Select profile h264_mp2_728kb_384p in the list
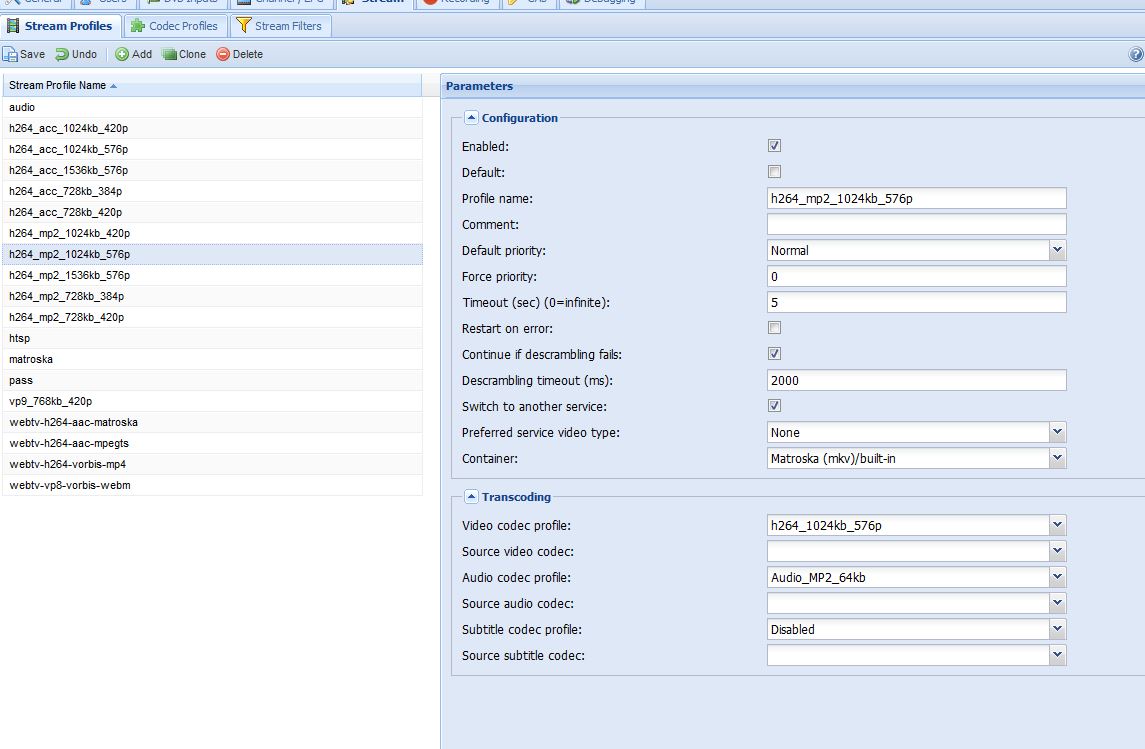Screen dimensions: 1145x749 pos(212,296)
